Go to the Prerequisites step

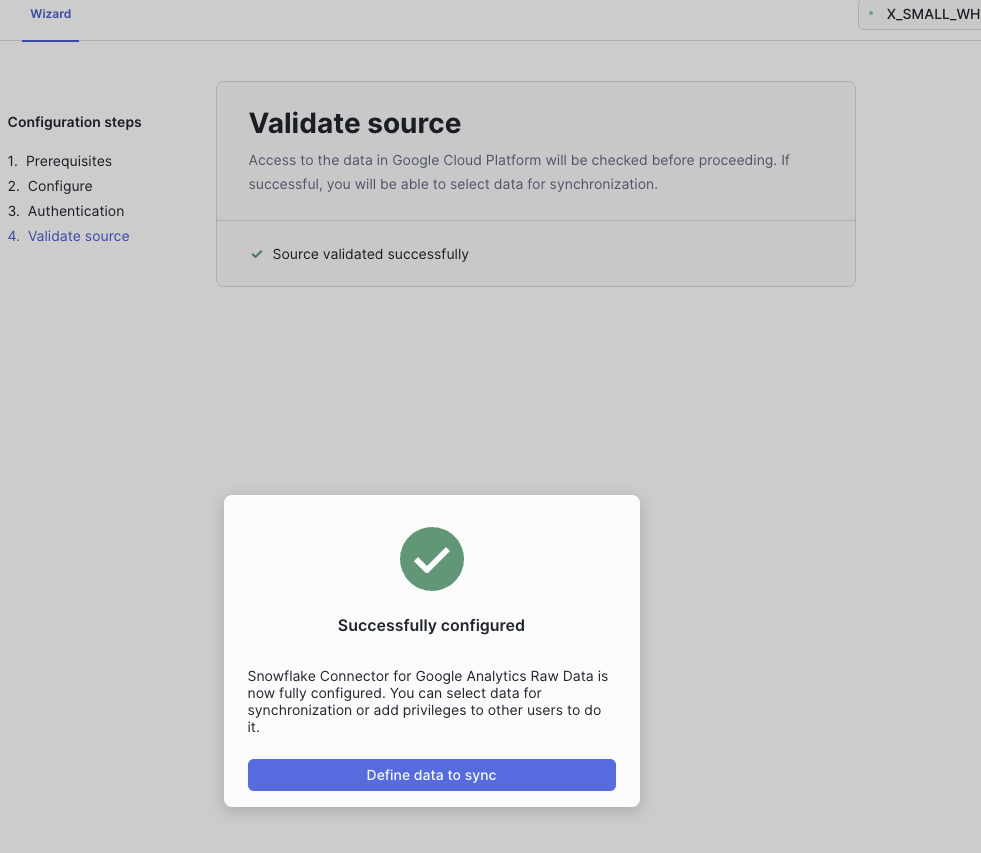pyautogui.click(x=69, y=161)
